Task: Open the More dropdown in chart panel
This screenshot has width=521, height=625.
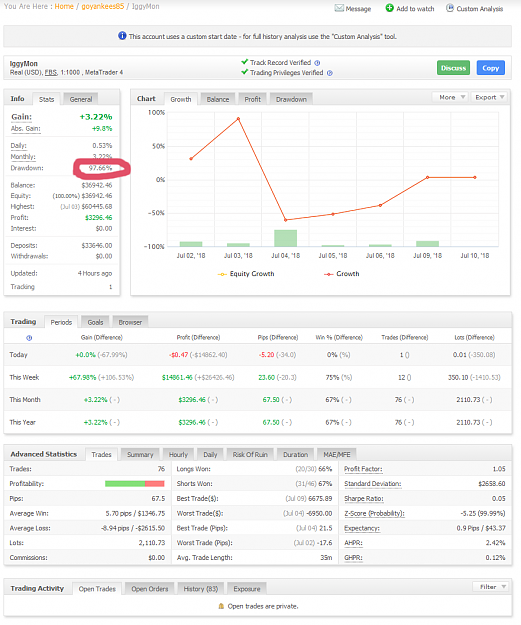Action: (x=450, y=97)
